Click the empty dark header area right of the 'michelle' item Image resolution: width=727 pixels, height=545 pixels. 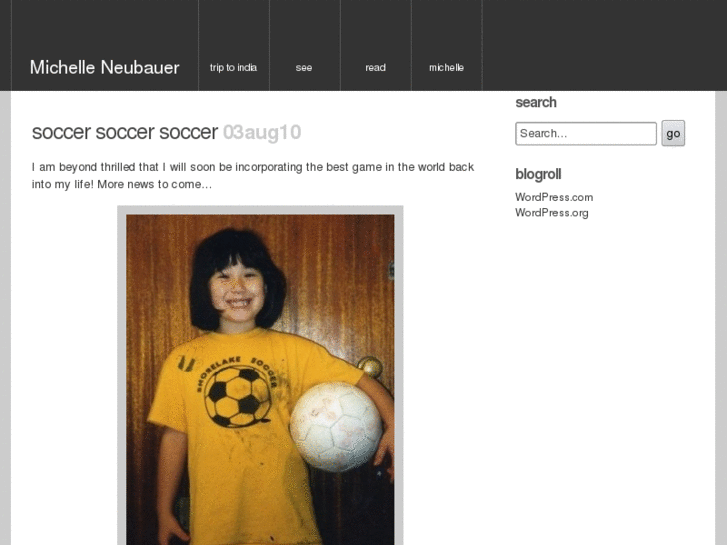click(605, 45)
